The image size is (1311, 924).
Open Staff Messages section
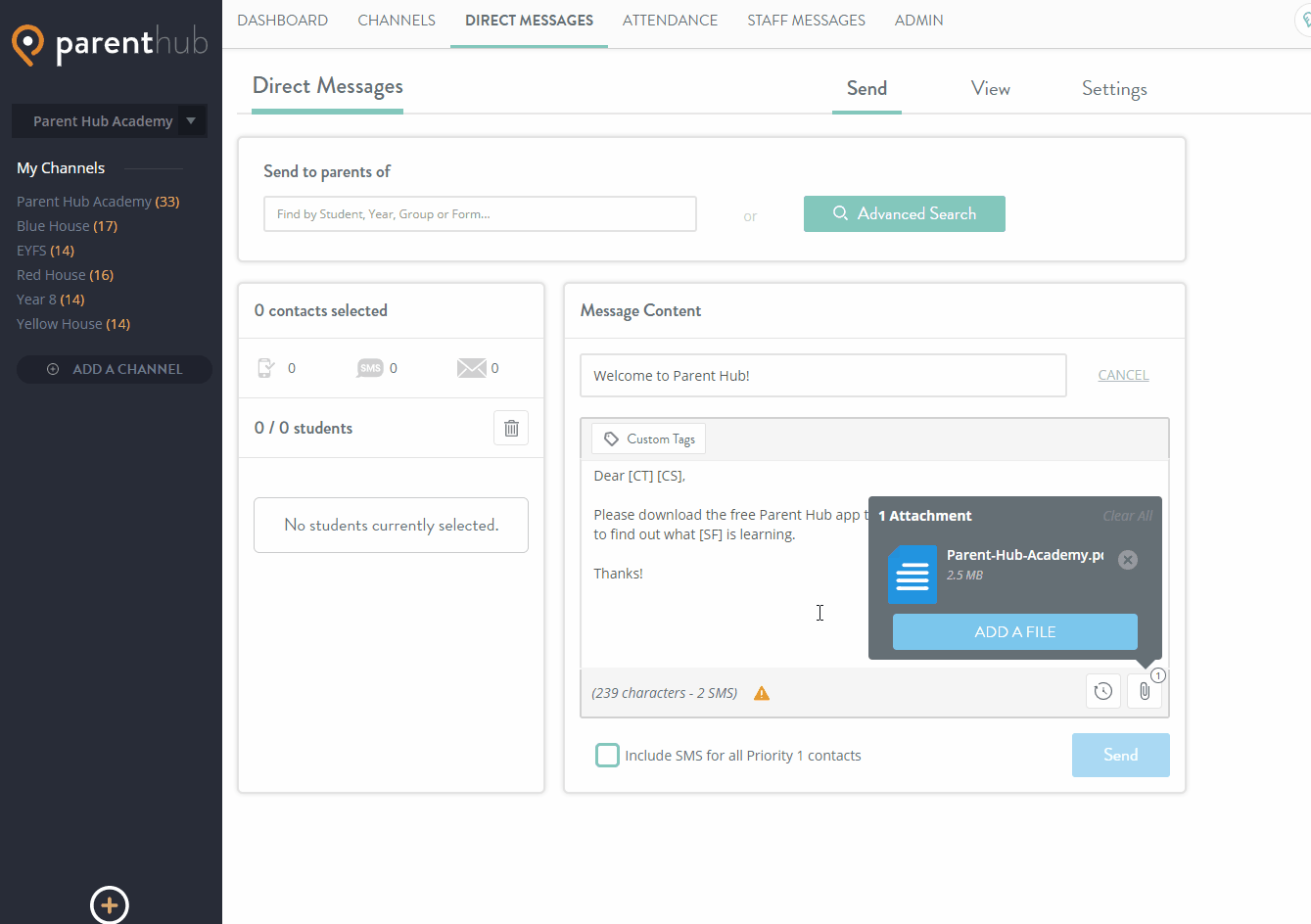pos(806,21)
